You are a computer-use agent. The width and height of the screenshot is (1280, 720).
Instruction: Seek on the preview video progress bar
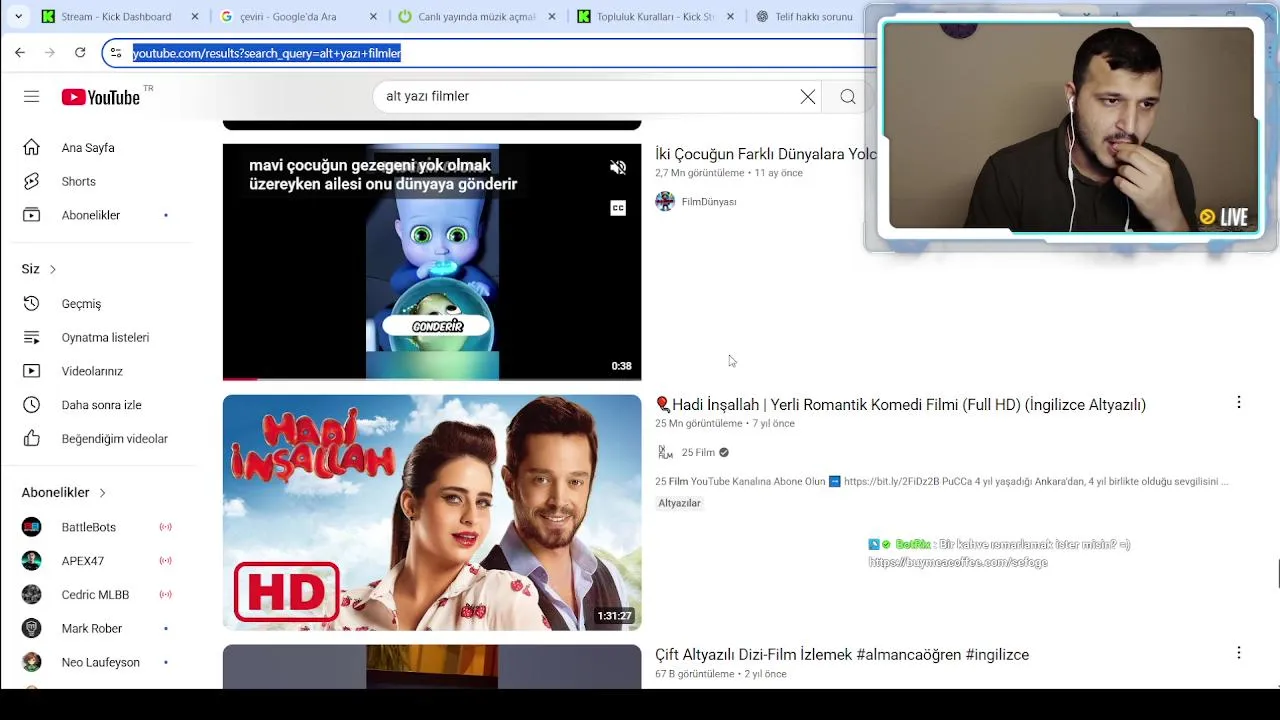tap(432, 379)
